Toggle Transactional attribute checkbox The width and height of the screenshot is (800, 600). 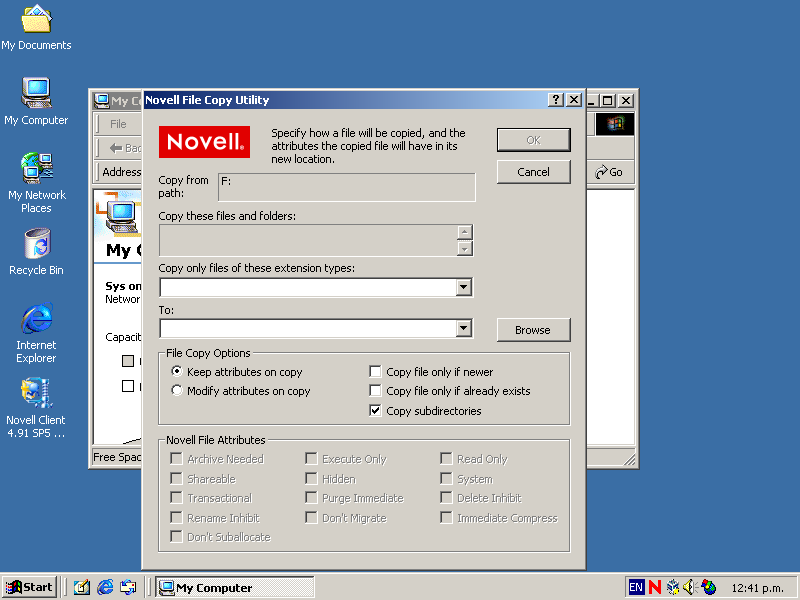(x=176, y=497)
